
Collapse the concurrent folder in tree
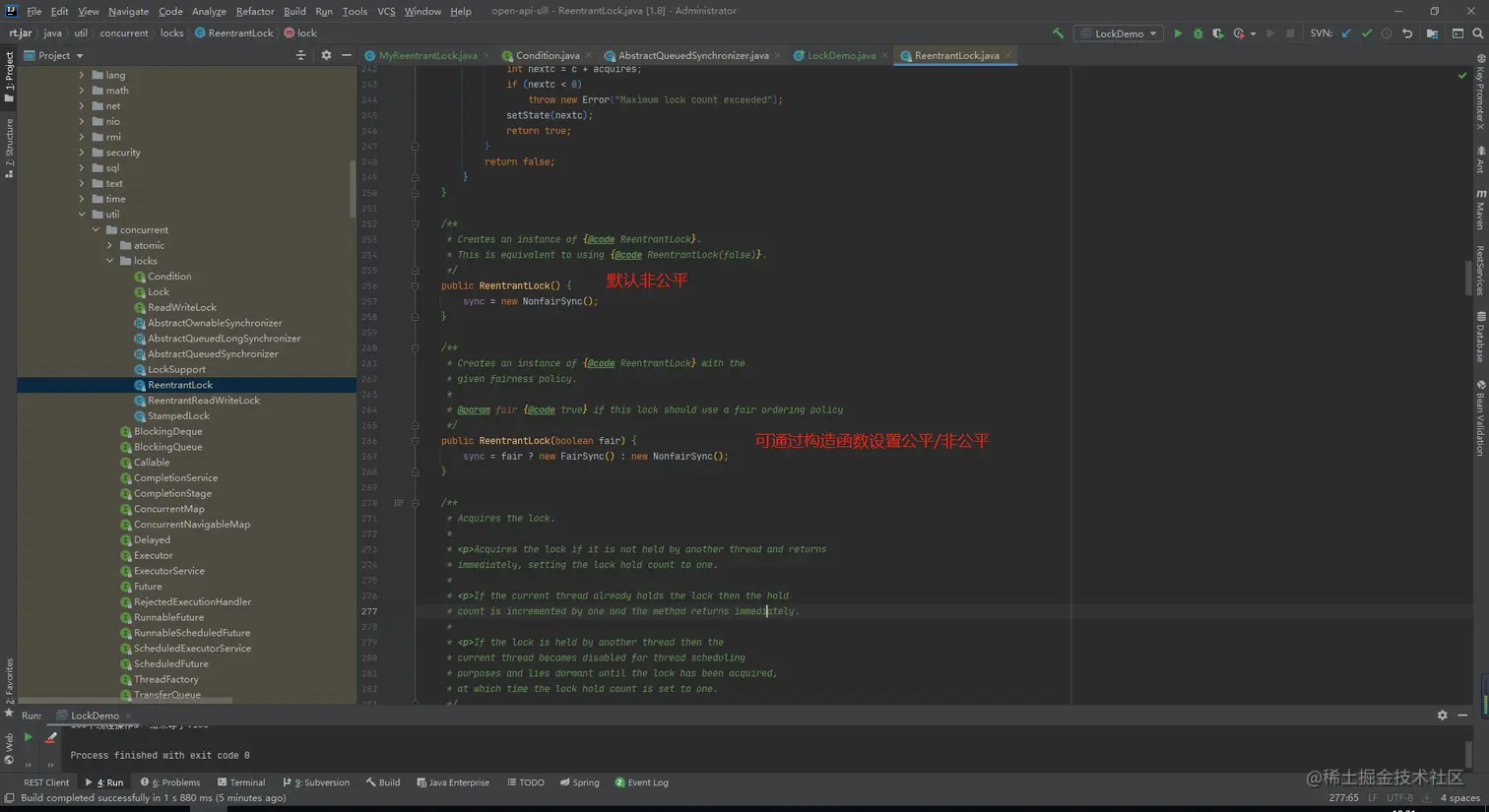click(x=97, y=230)
